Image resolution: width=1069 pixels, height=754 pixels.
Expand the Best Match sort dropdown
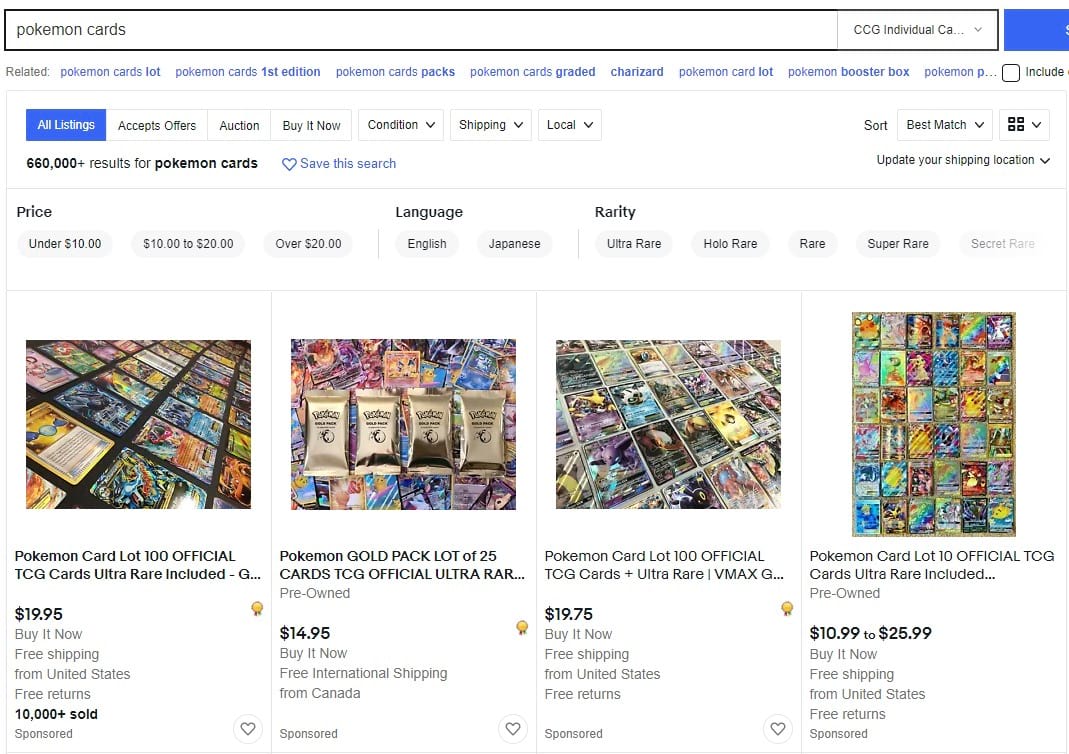(945, 125)
